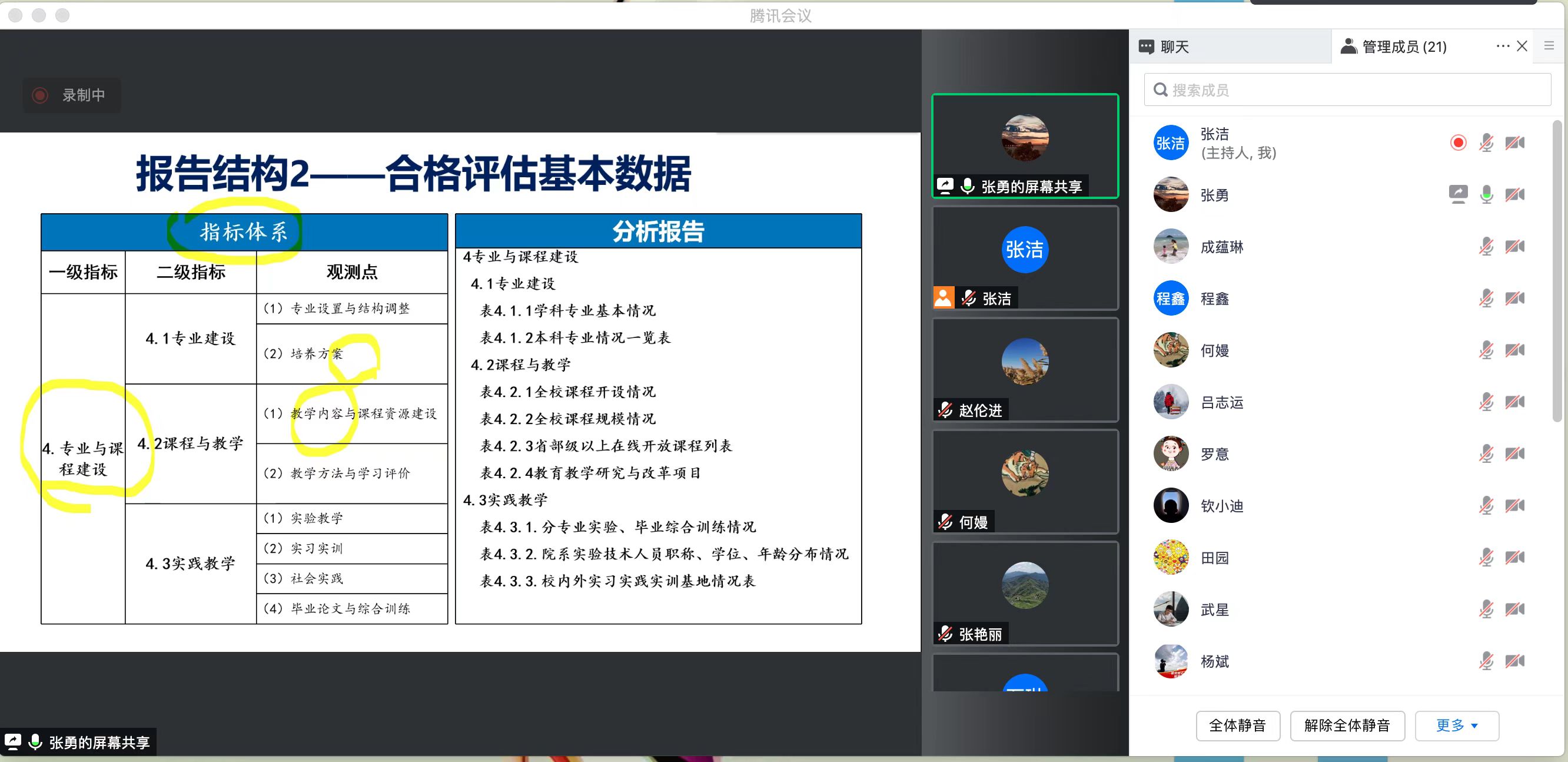Select 何嫚 video tile
Viewport: 1568px width, 762px height.
pyautogui.click(x=1025, y=482)
